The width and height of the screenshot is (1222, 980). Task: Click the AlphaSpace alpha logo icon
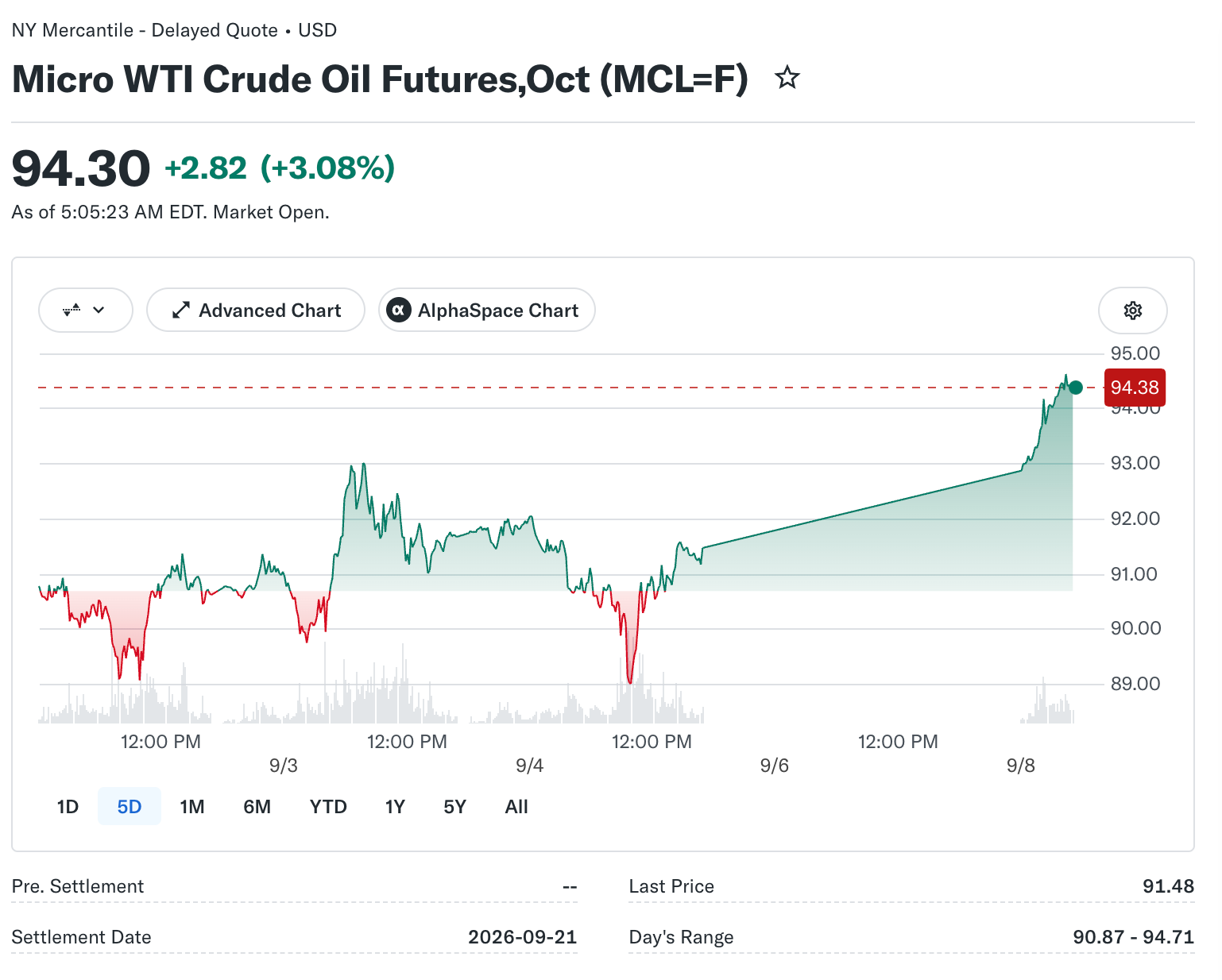[x=398, y=311]
